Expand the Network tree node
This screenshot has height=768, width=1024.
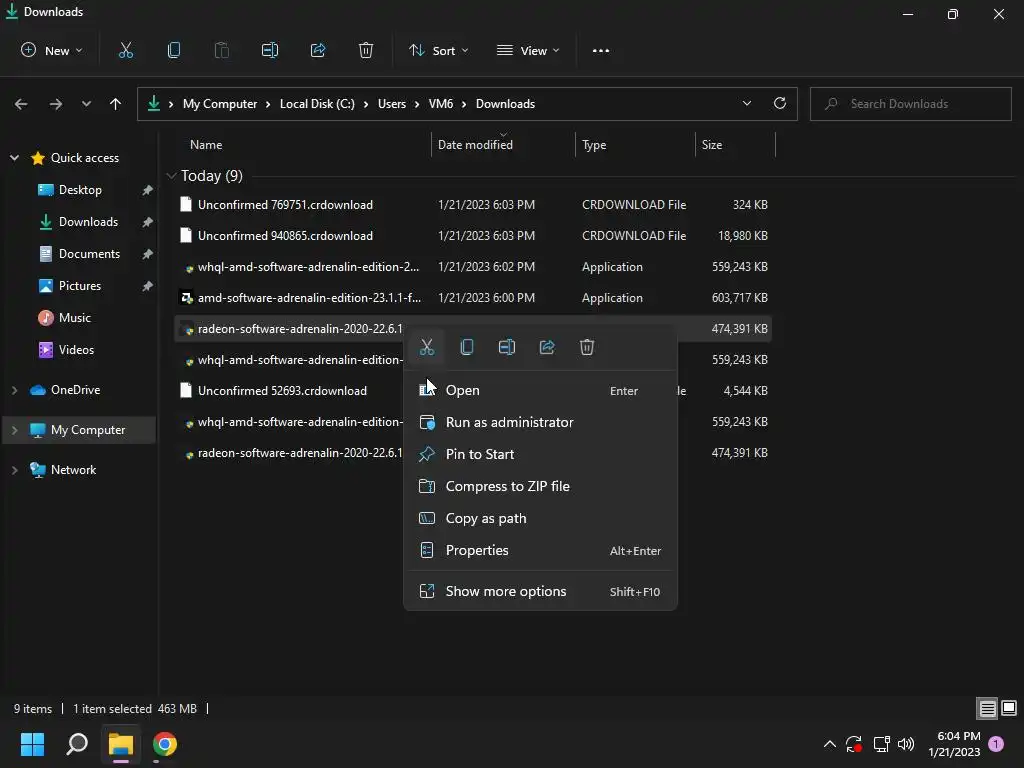point(14,470)
